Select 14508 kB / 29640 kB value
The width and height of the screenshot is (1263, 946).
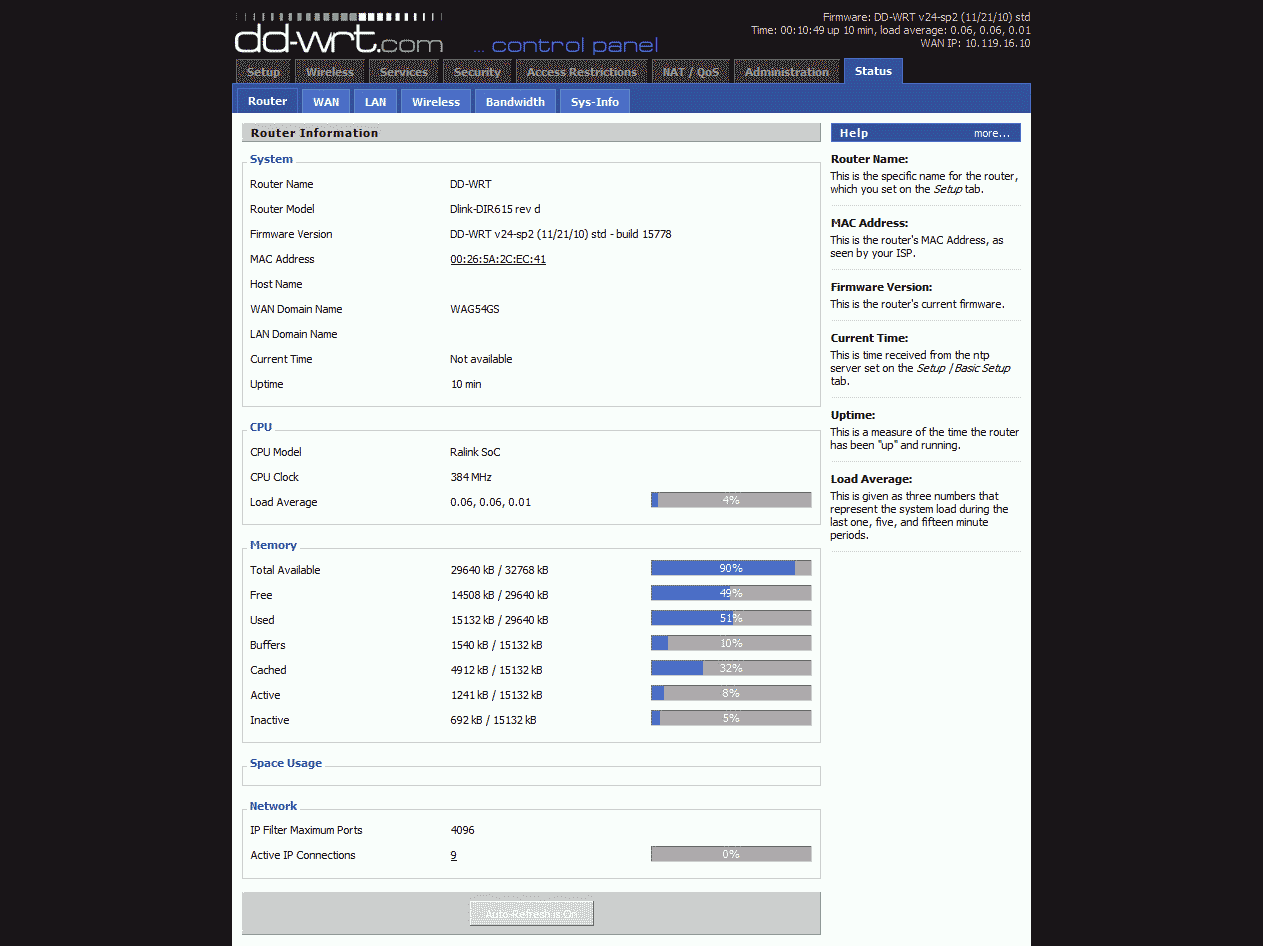[499, 595]
